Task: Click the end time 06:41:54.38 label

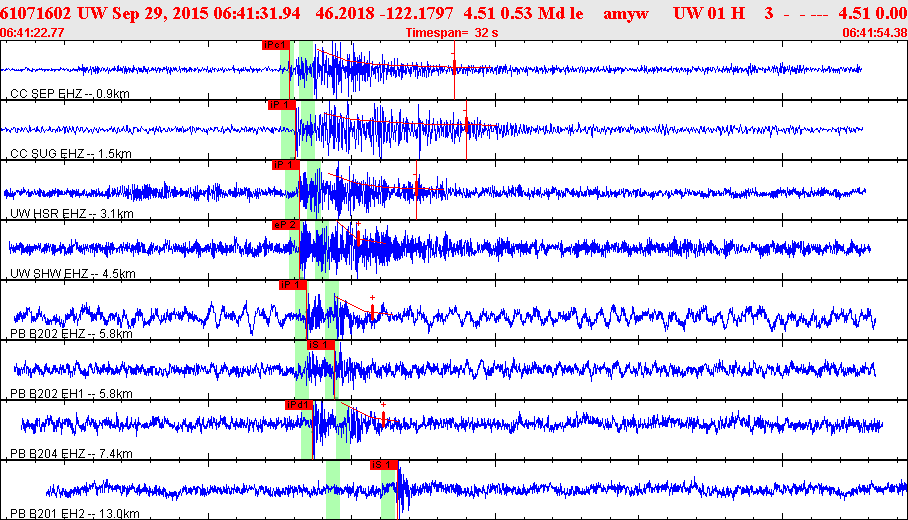Action: click(874, 33)
